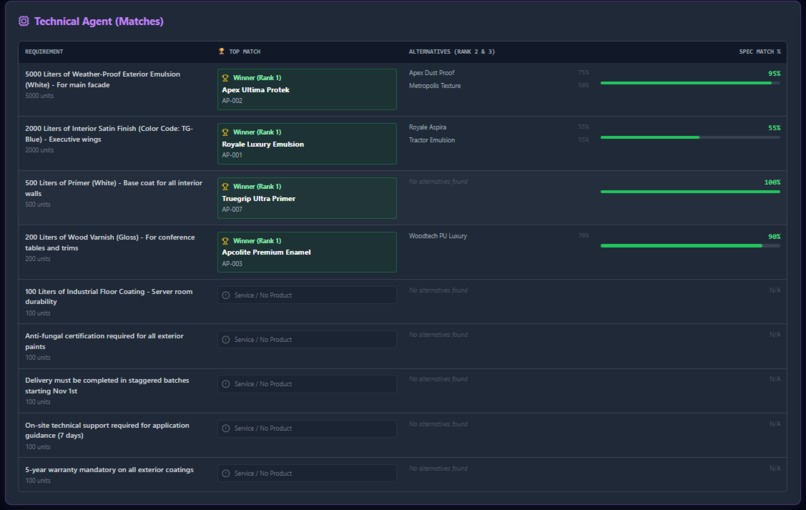The width and height of the screenshot is (806, 510).
Task: Click the 100% spec match progress bar
Action: [x=690, y=192]
